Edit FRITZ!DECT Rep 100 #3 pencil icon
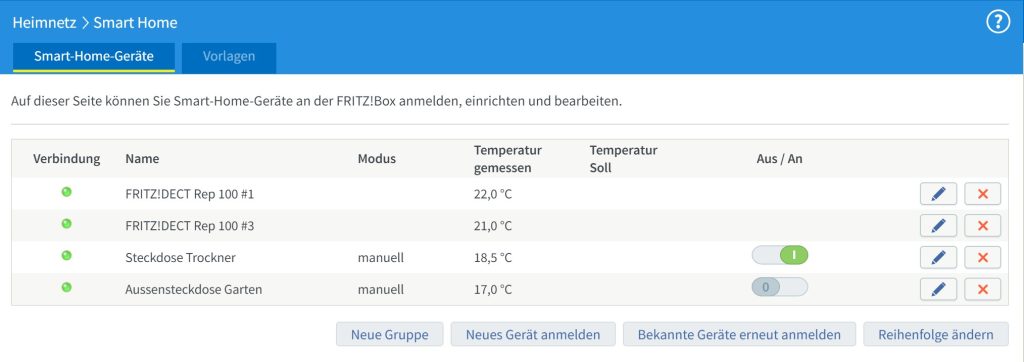Screen dimensions: 1024x362 coord(938,225)
